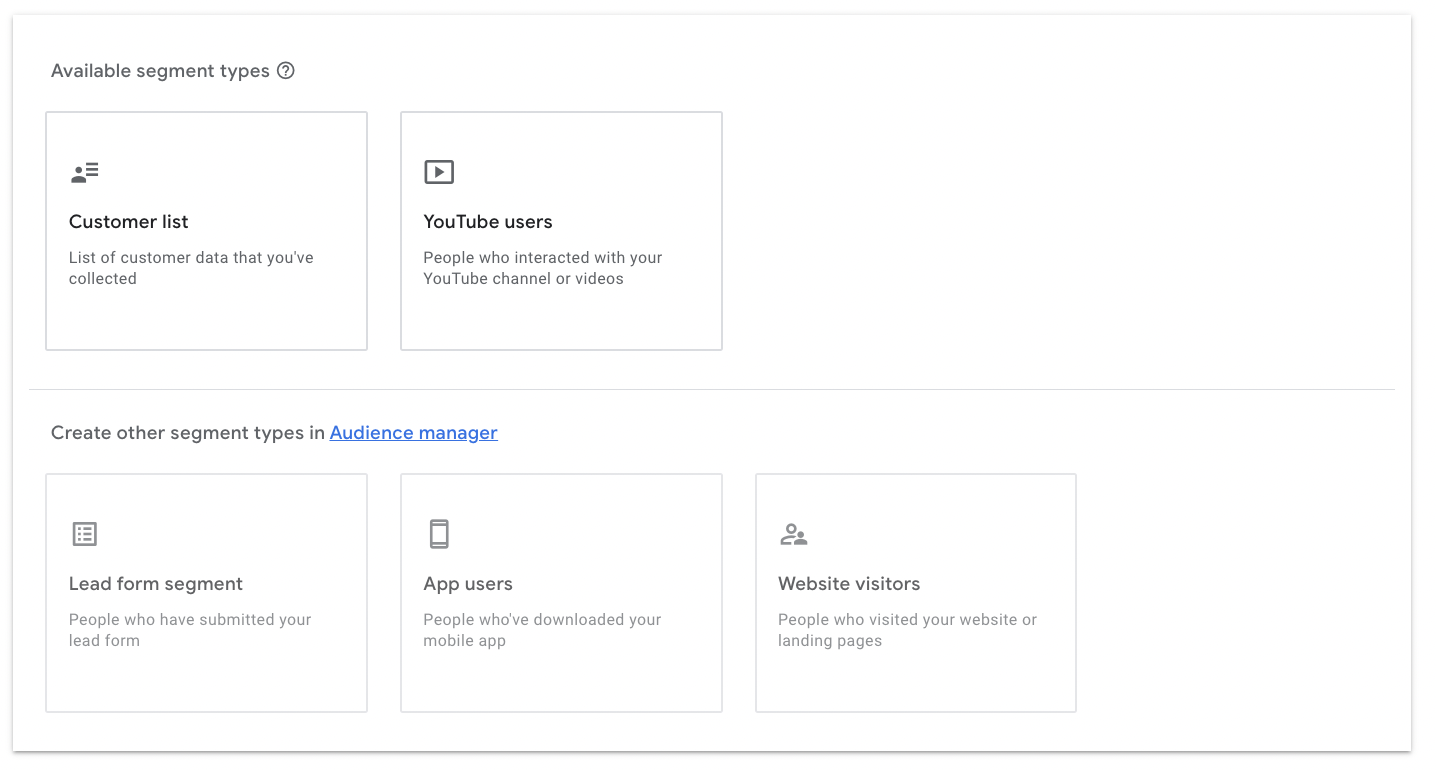Click the Lead form segment description text
The image size is (1436, 770).
click(190, 630)
